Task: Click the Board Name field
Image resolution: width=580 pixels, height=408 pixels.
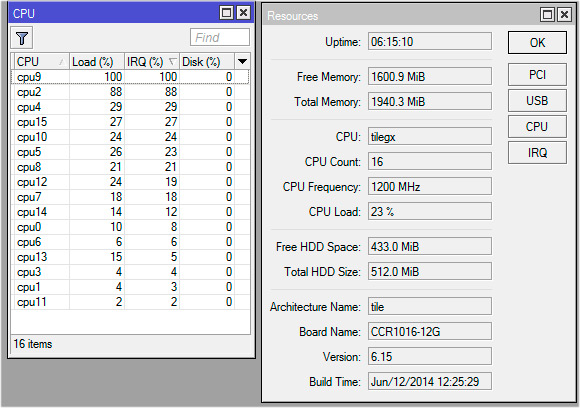Action: 429,331
